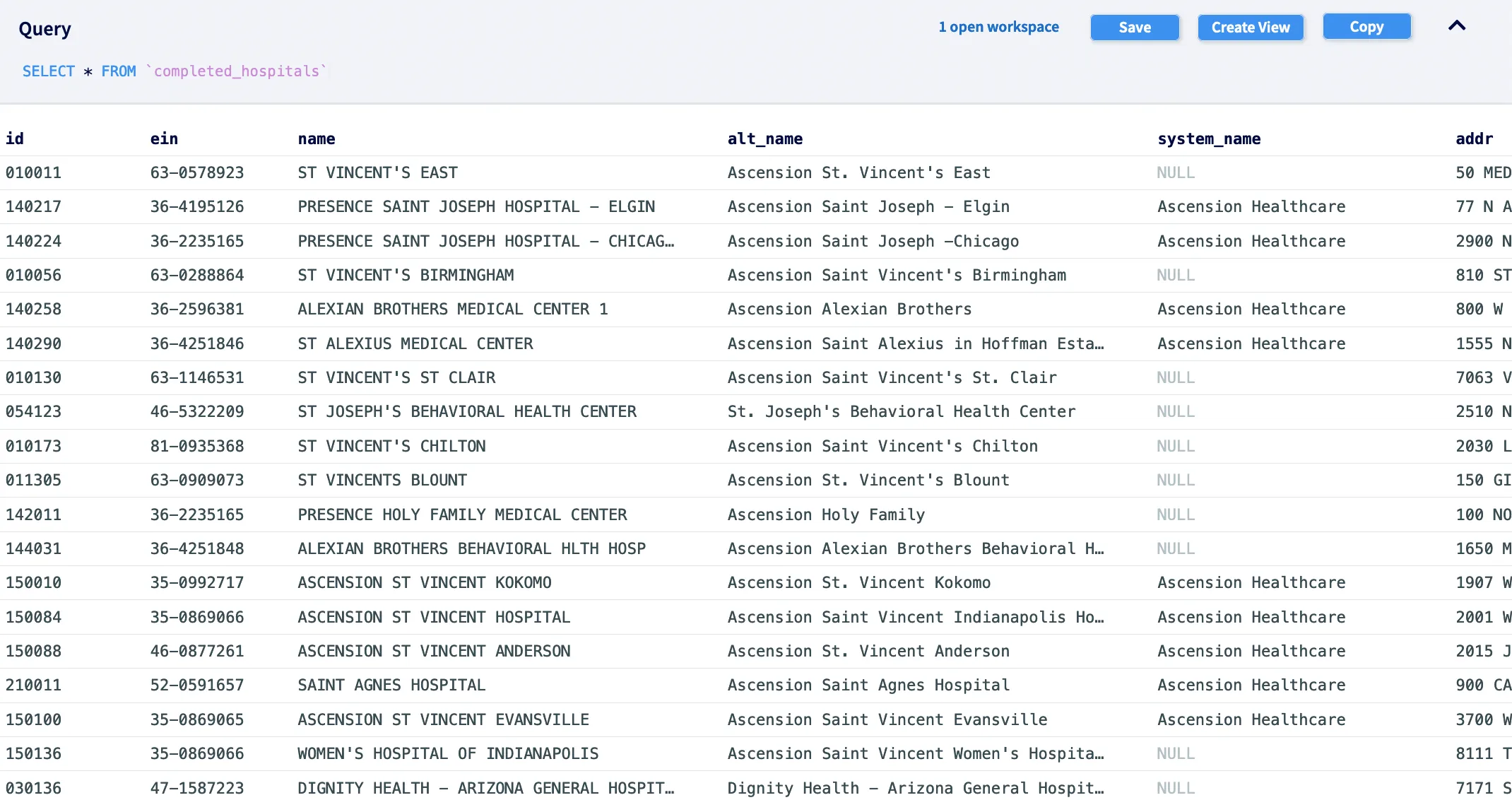The width and height of the screenshot is (1512, 800).
Task: Click the Save button
Action: (x=1134, y=28)
